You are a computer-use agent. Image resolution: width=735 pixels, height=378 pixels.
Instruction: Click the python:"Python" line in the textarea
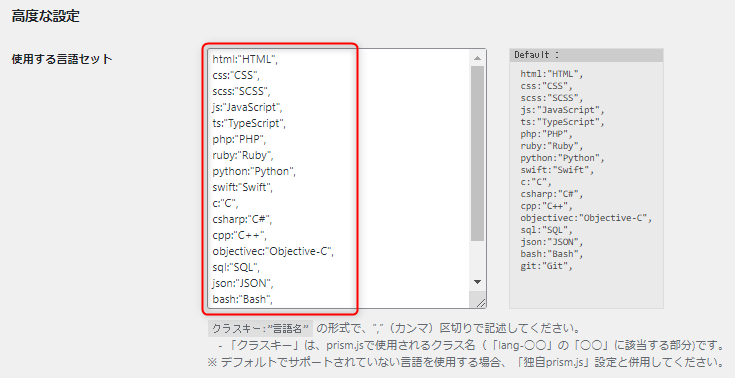click(254, 171)
